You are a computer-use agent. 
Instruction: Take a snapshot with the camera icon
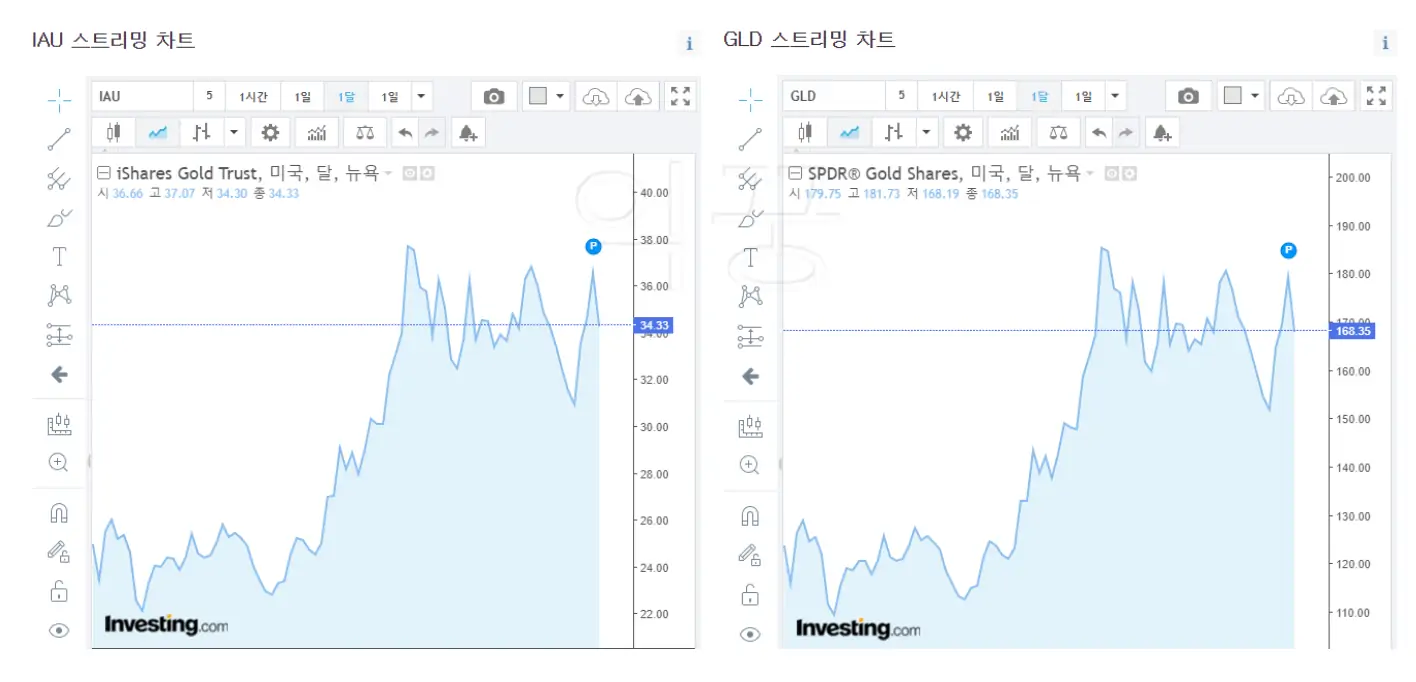(x=492, y=95)
